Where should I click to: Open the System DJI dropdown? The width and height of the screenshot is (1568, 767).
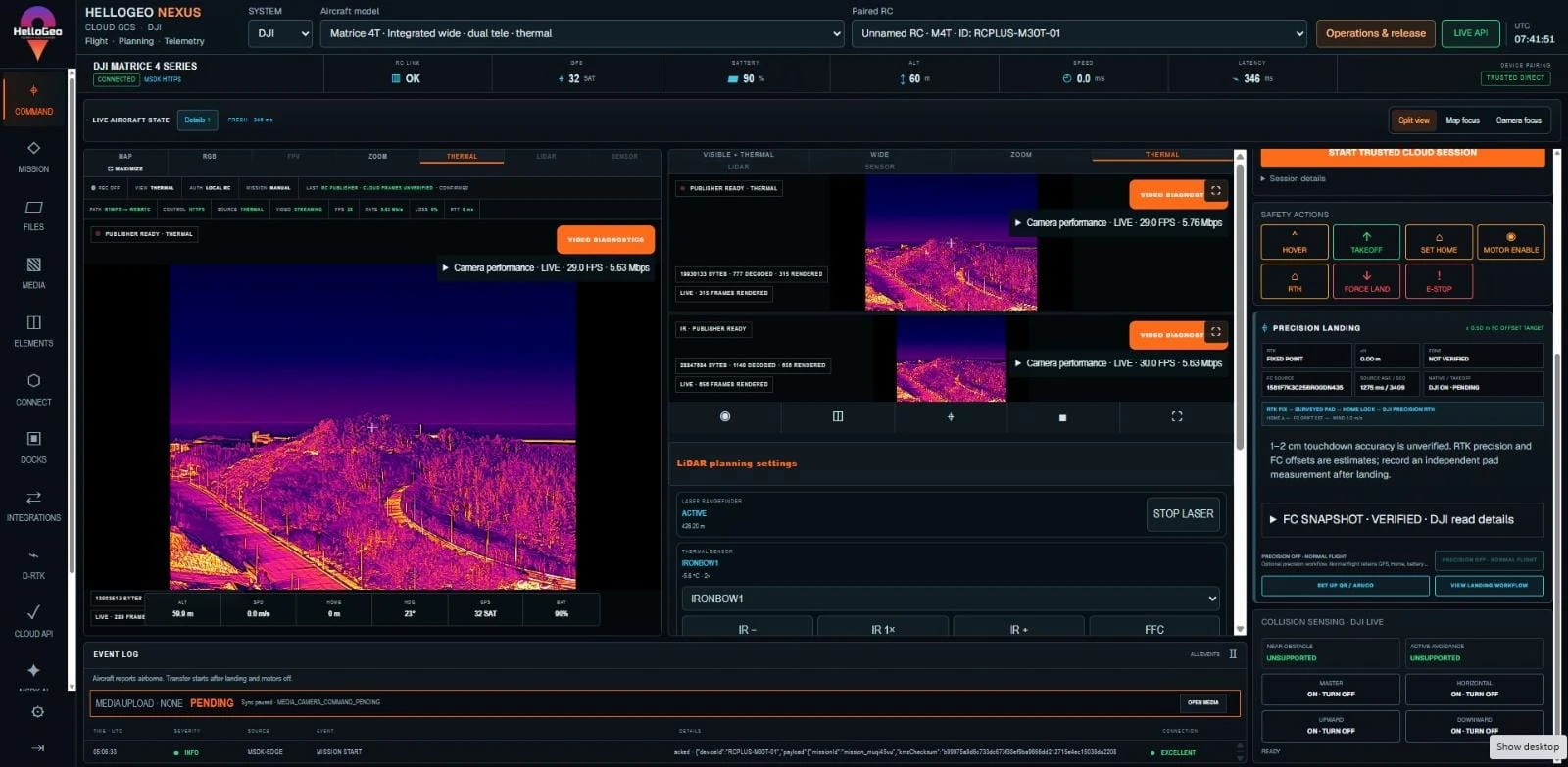(279, 33)
